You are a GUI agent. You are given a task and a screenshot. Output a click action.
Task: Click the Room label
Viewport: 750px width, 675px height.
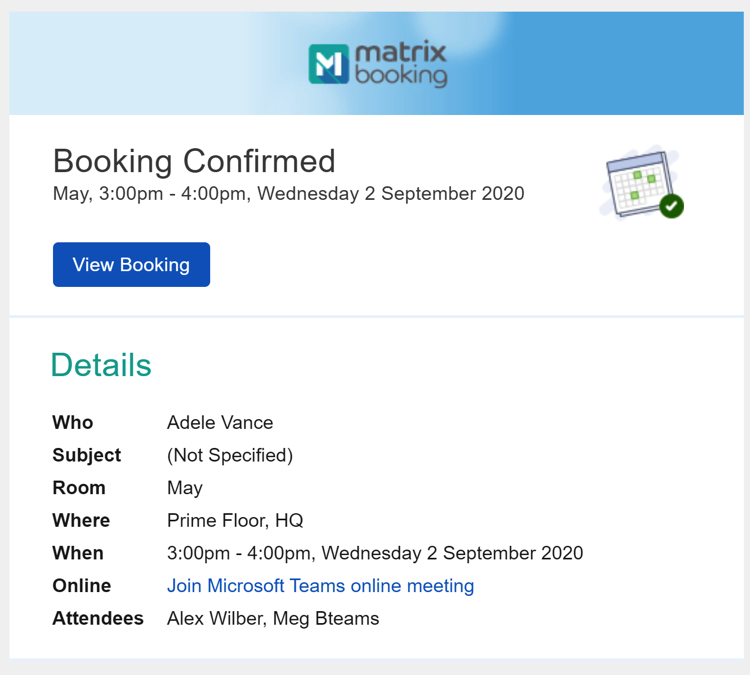click(x=79, y=488)
